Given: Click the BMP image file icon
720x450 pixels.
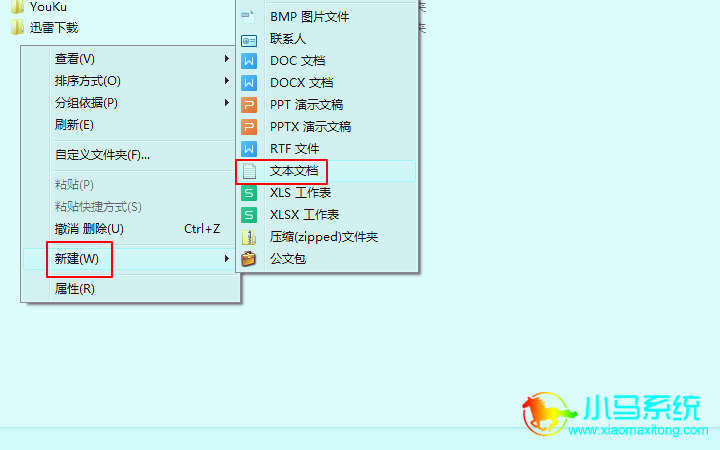Looking at the screenshot, I should 248,17.
